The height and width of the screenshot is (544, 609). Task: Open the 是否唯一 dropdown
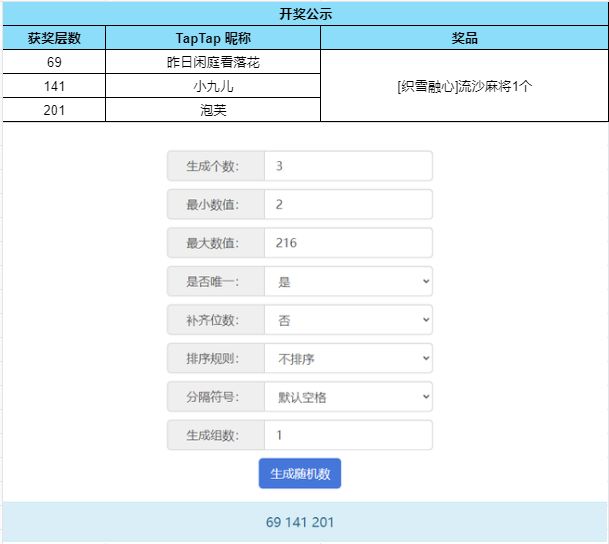coord(348,282)
